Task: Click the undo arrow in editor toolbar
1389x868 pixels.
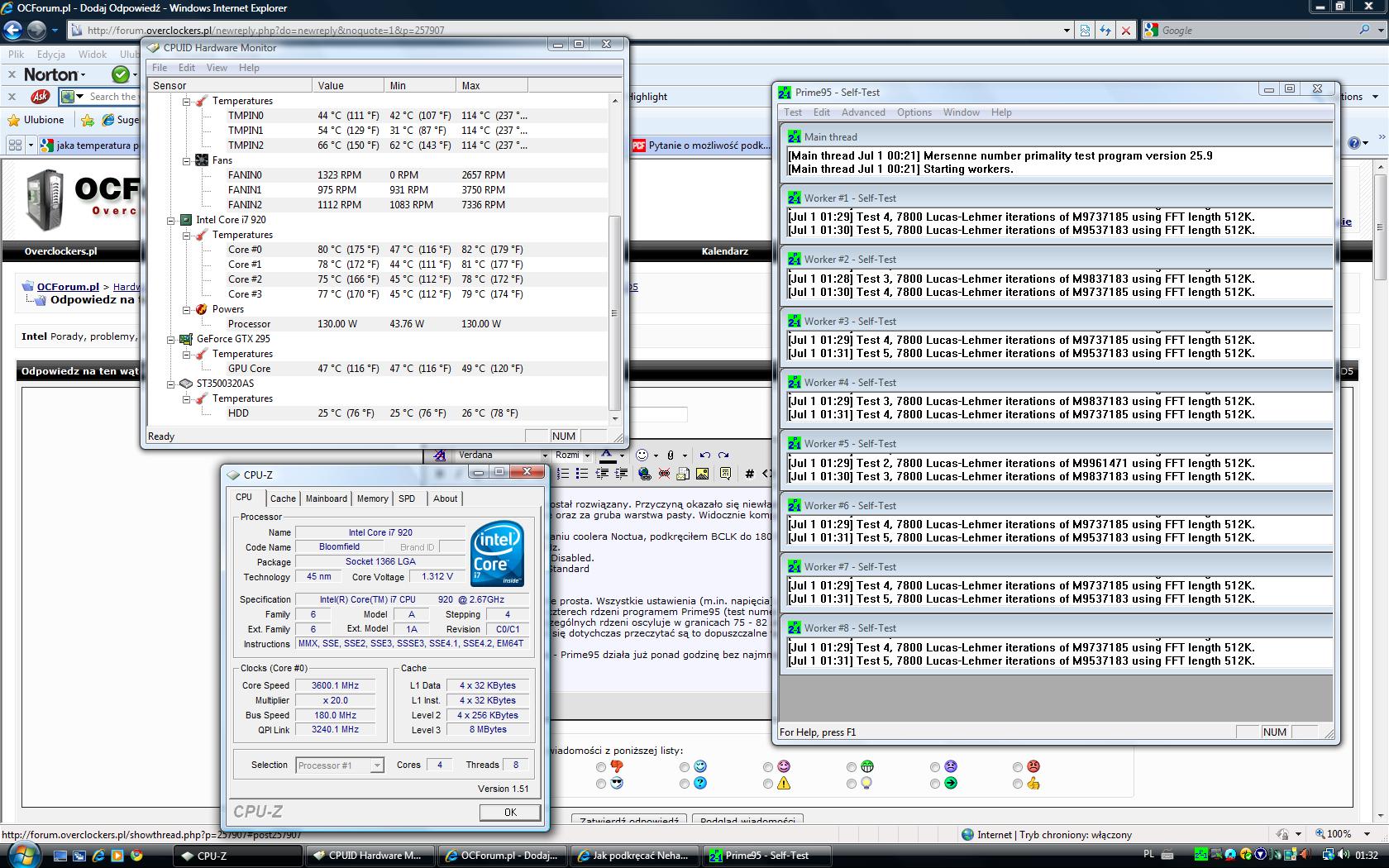Action: pos(704,455)
